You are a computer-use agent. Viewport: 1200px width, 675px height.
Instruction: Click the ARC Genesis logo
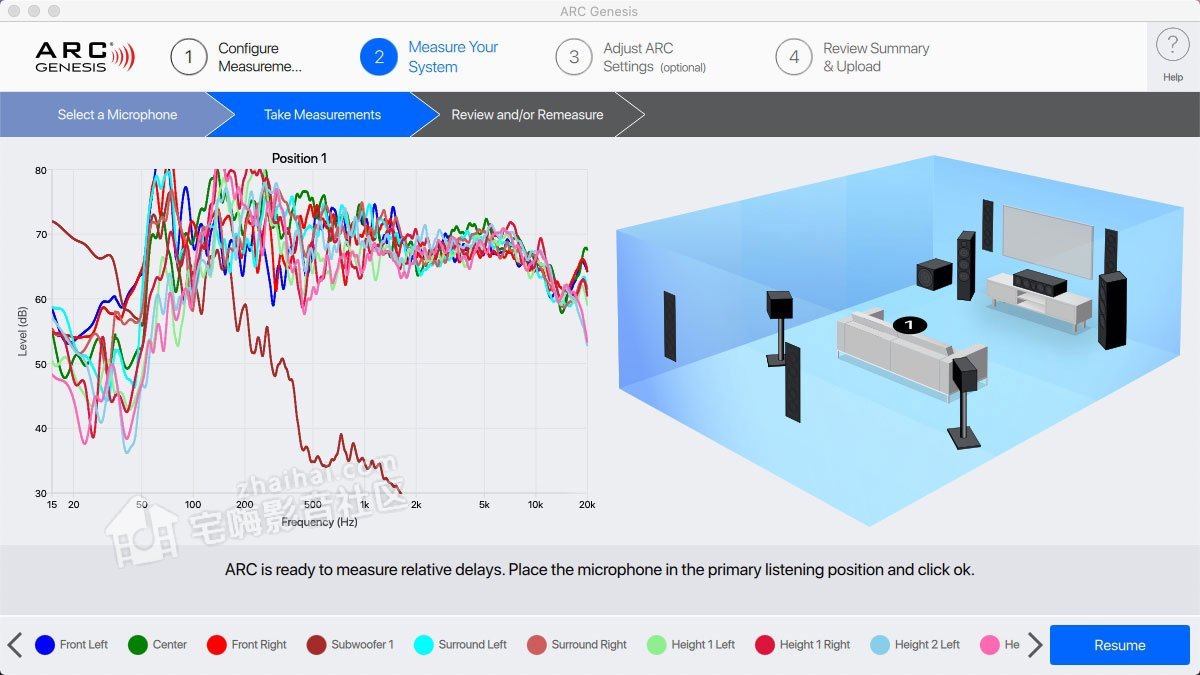(85, 56)
